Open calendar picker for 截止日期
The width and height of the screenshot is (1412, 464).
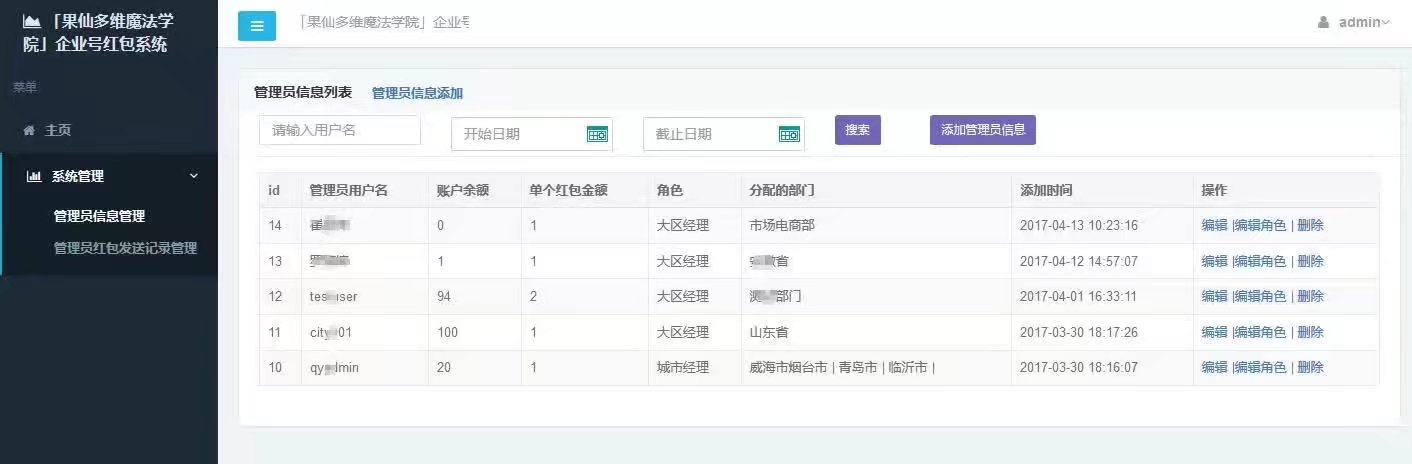pos(789,134)
